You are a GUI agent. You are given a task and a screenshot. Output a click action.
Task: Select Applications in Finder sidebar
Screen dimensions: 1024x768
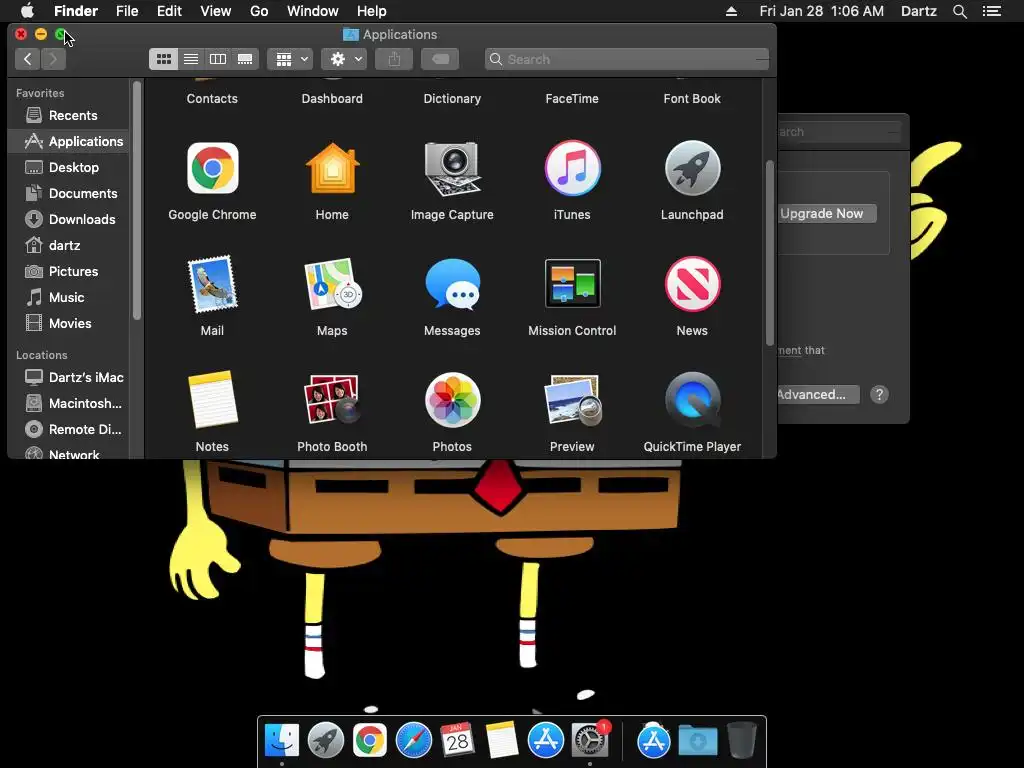click(x=69, y=142)
